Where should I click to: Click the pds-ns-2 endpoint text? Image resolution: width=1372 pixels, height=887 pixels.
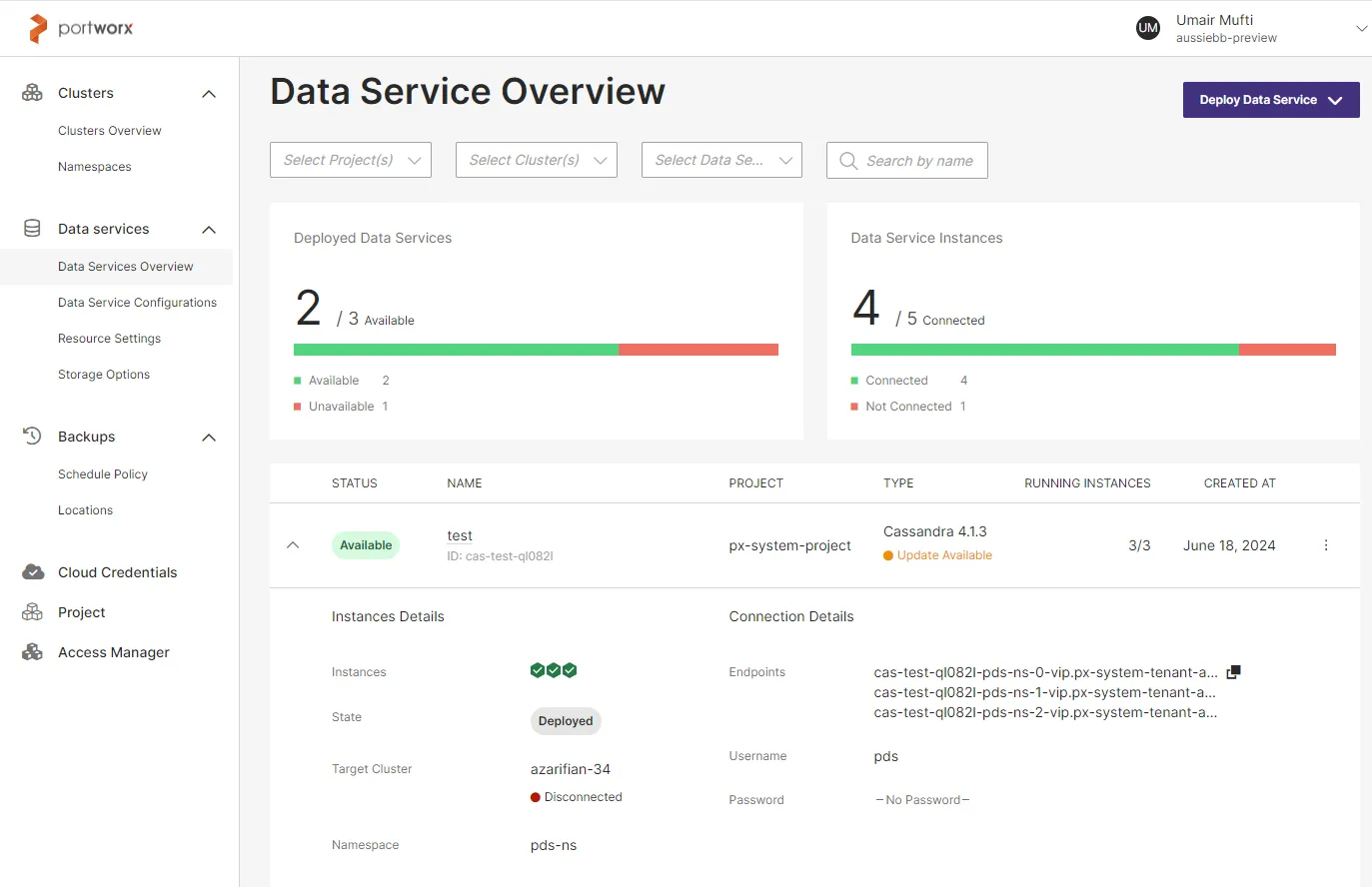1045,712
